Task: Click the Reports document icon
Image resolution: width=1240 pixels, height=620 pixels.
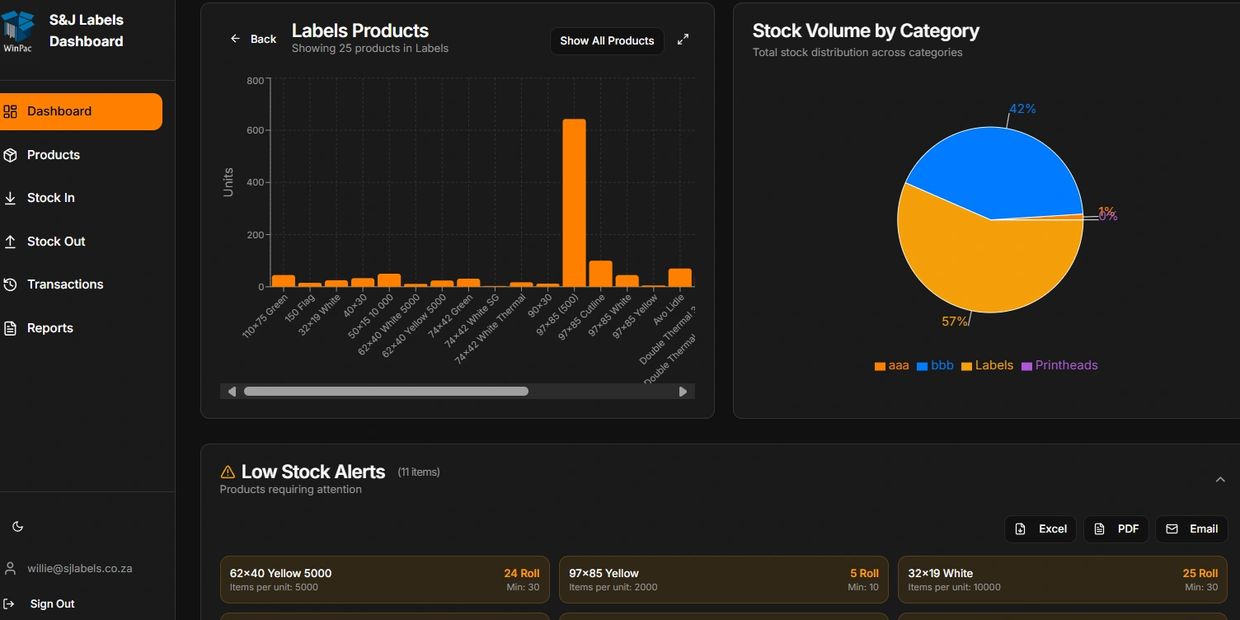Action: point(10,328)
